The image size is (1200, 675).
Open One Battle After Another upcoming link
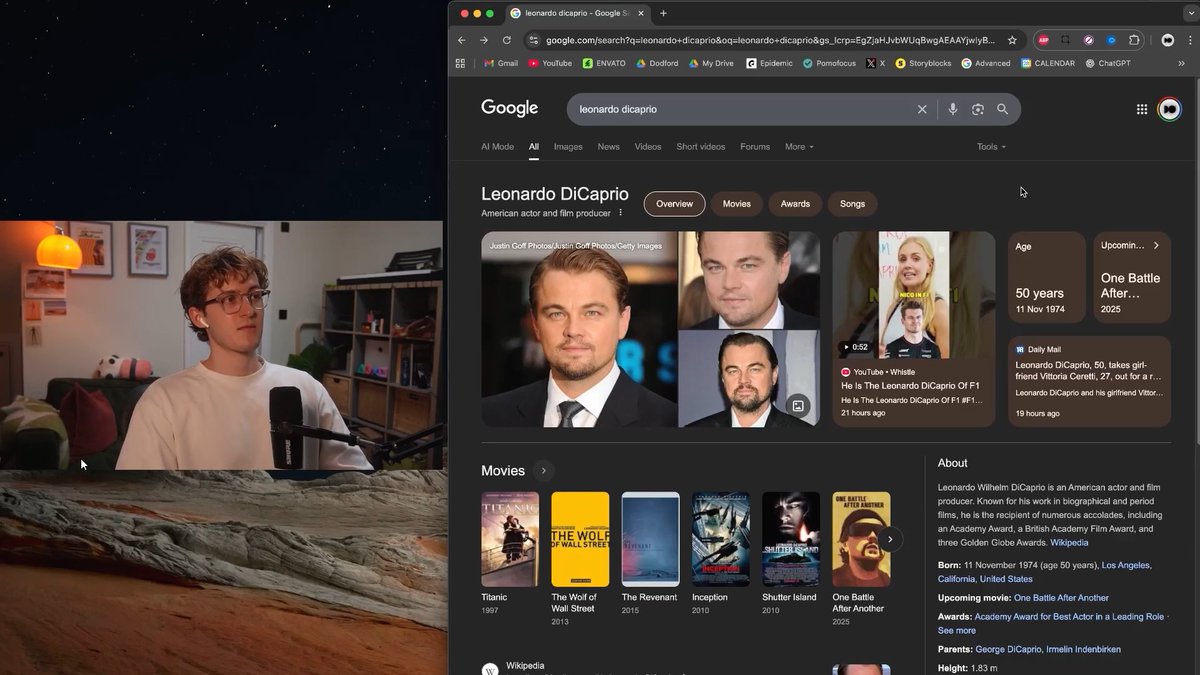pos(1061,598)
